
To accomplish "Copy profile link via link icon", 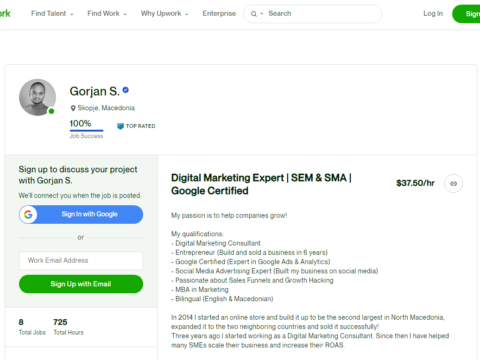I will click(453, 183).
